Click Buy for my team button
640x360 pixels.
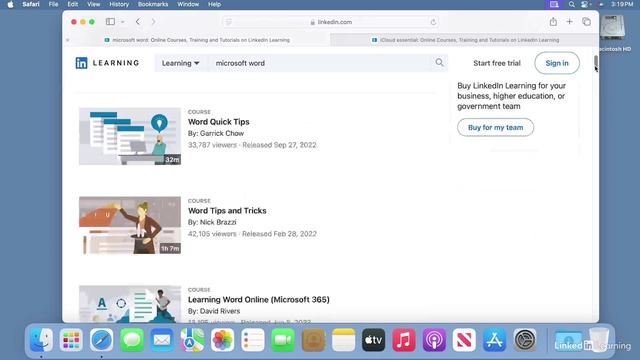496,127
